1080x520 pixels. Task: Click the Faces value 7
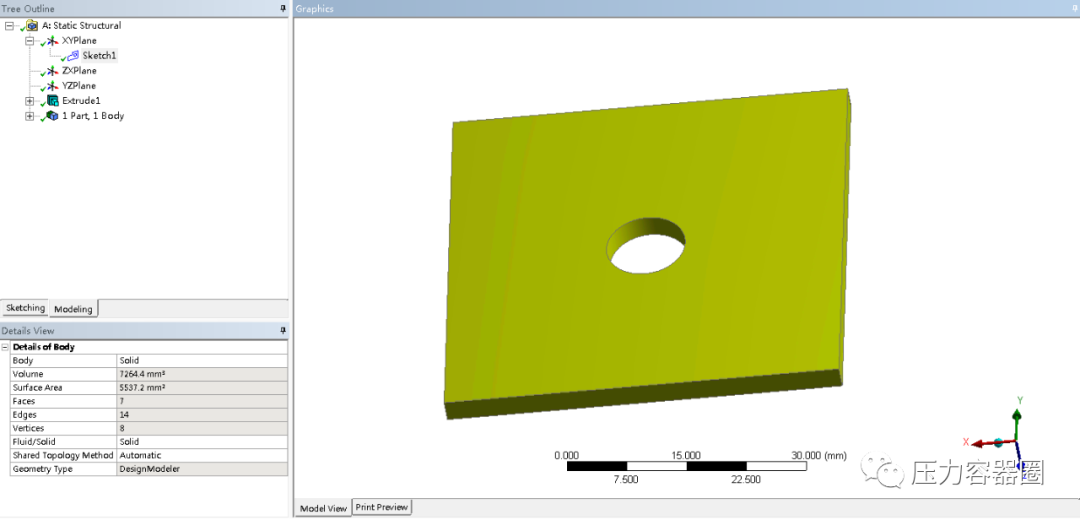202,402
